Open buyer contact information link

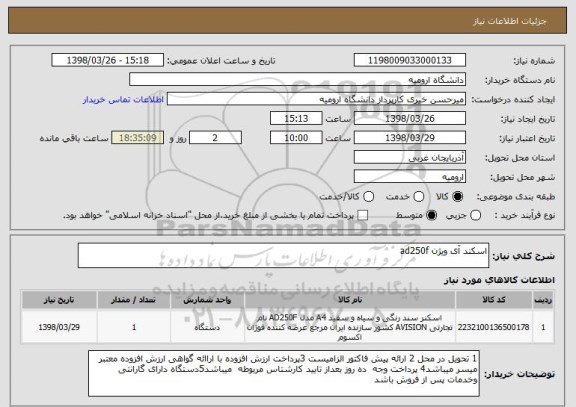123,100
